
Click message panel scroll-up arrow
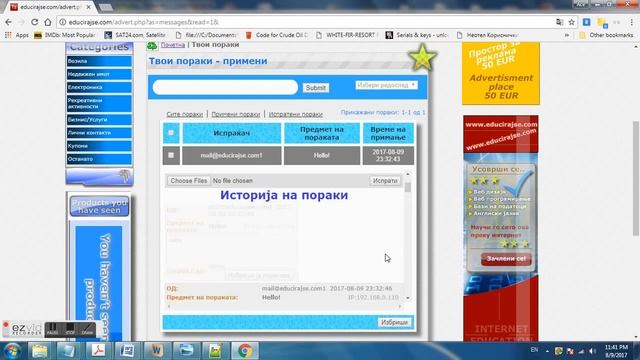point(408,174)
